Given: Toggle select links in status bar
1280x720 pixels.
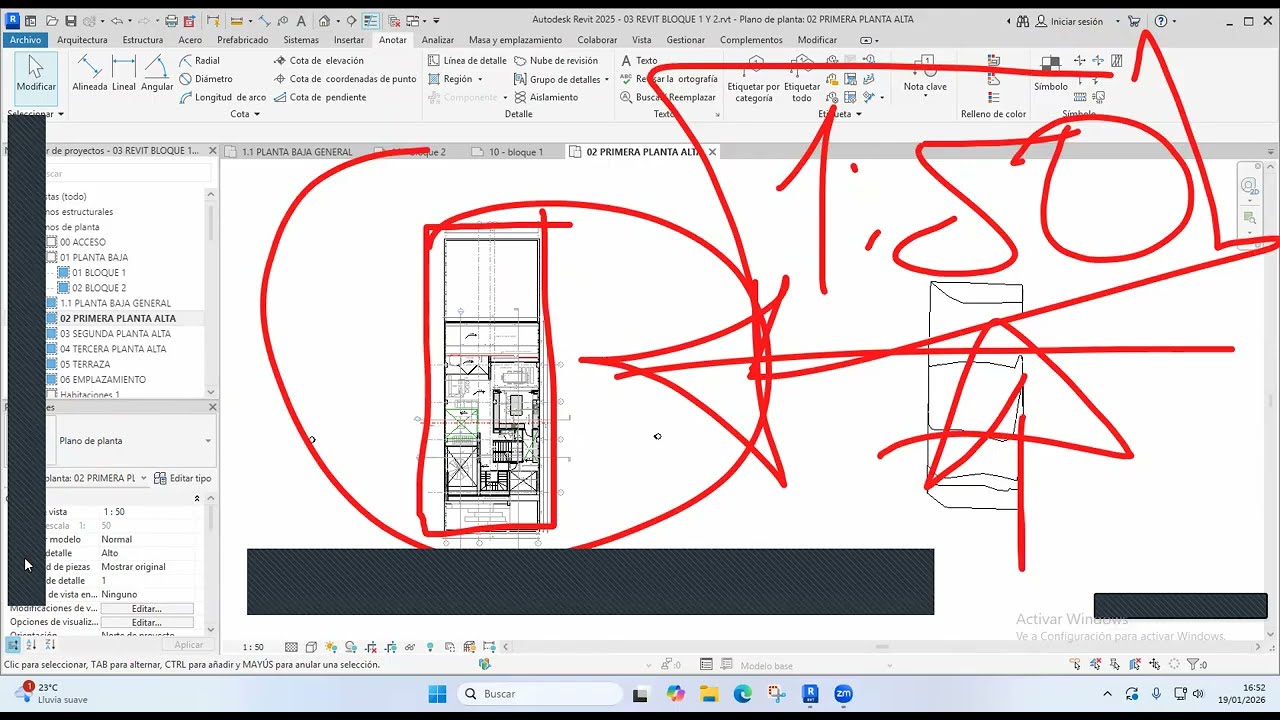Looking at the screenshot, I should 1075,664.
